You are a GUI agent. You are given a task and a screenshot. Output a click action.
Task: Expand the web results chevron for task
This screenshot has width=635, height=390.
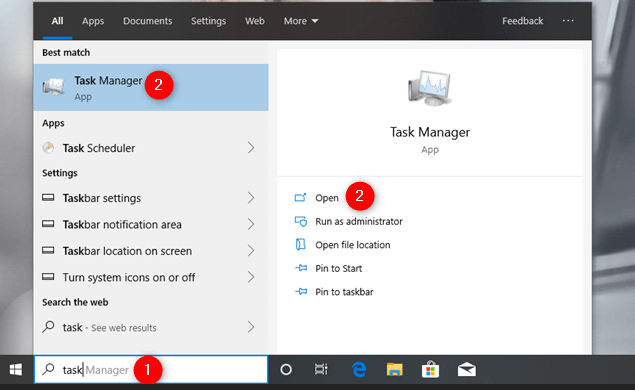click(251, 327)
